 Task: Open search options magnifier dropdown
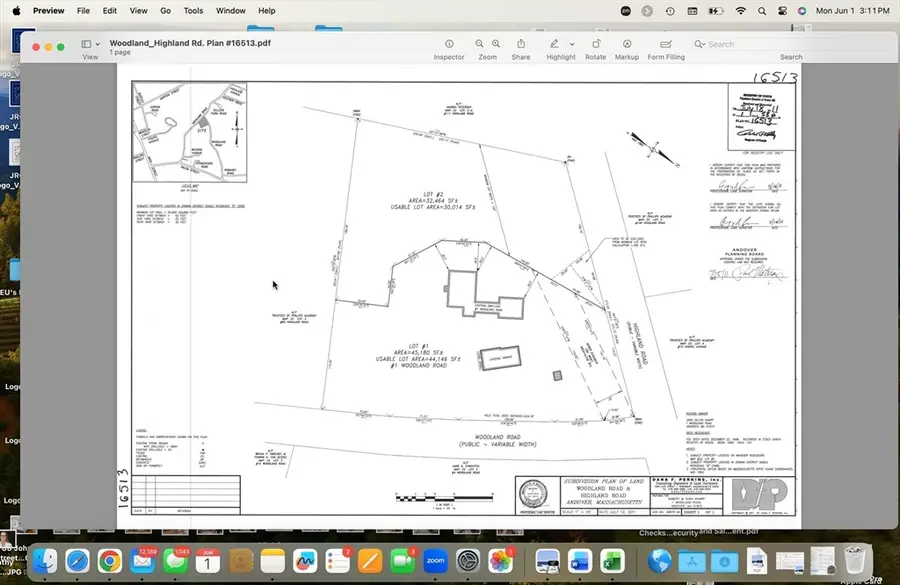699,44
